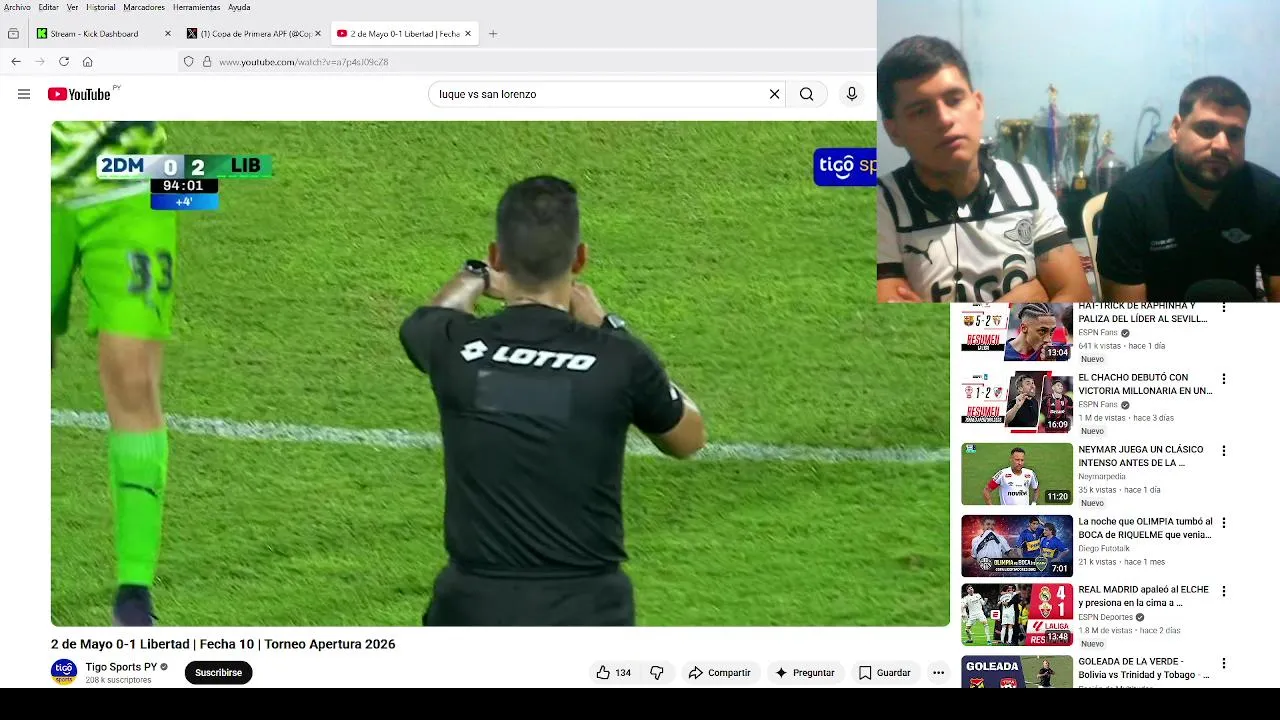Click the Suscribirse button
Screen dimensions: 1280x720
(x=219, y=673)
